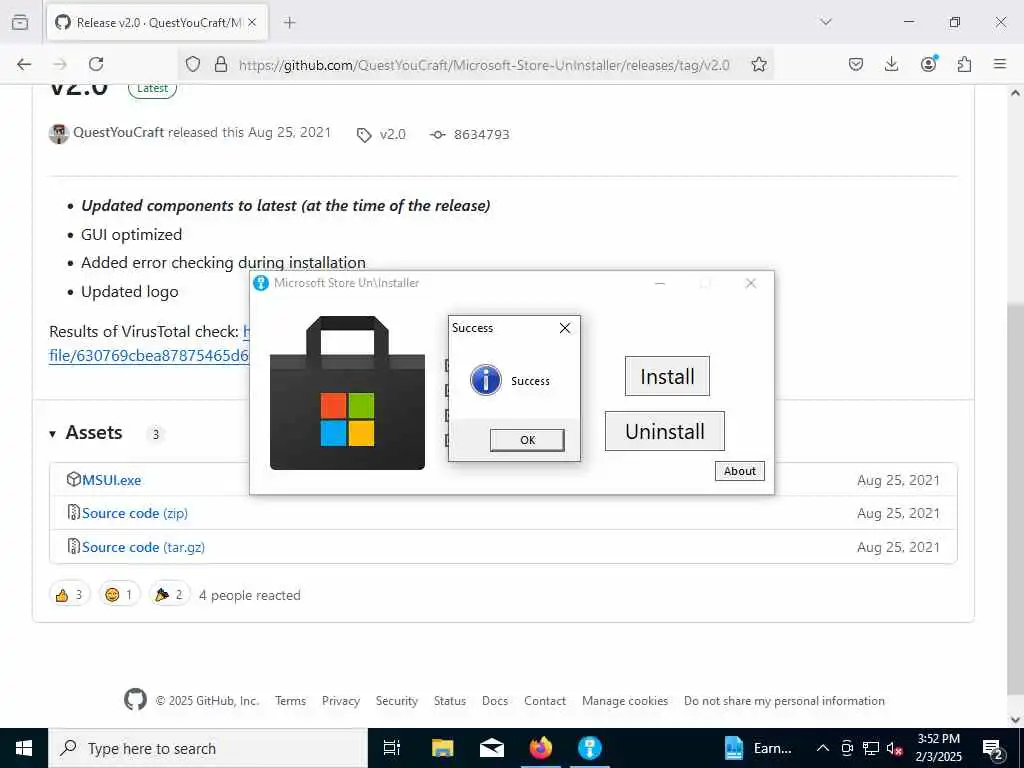Viewport: 1024px width, 768px height.
Task: Click the browser back arrow
Action: click(x=24, y=64)
